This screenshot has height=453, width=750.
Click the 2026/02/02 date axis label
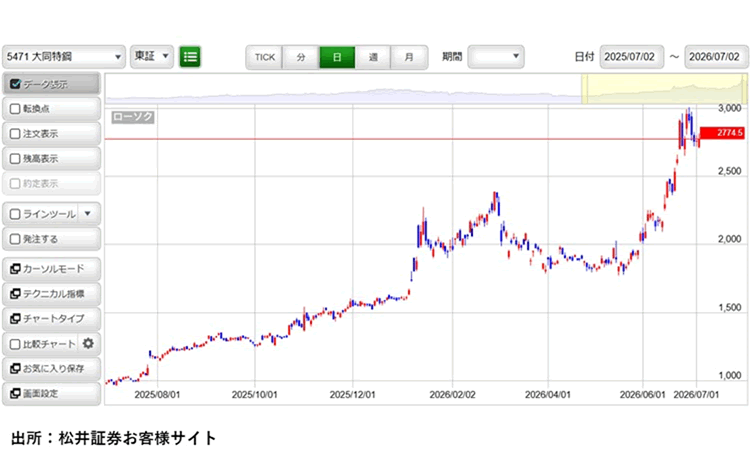click(452, 395)
